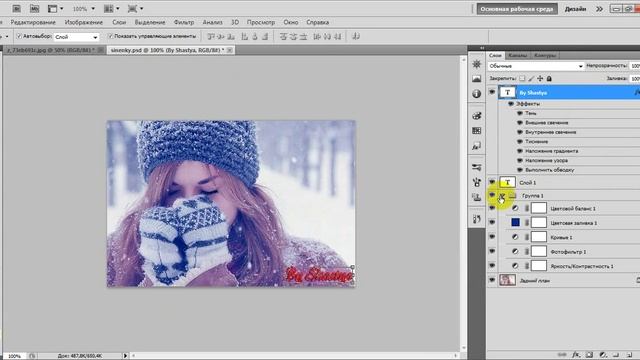640x360 pixels.
Task: Toggle Показать управляющие элементы checkbox
Action: 110,36
